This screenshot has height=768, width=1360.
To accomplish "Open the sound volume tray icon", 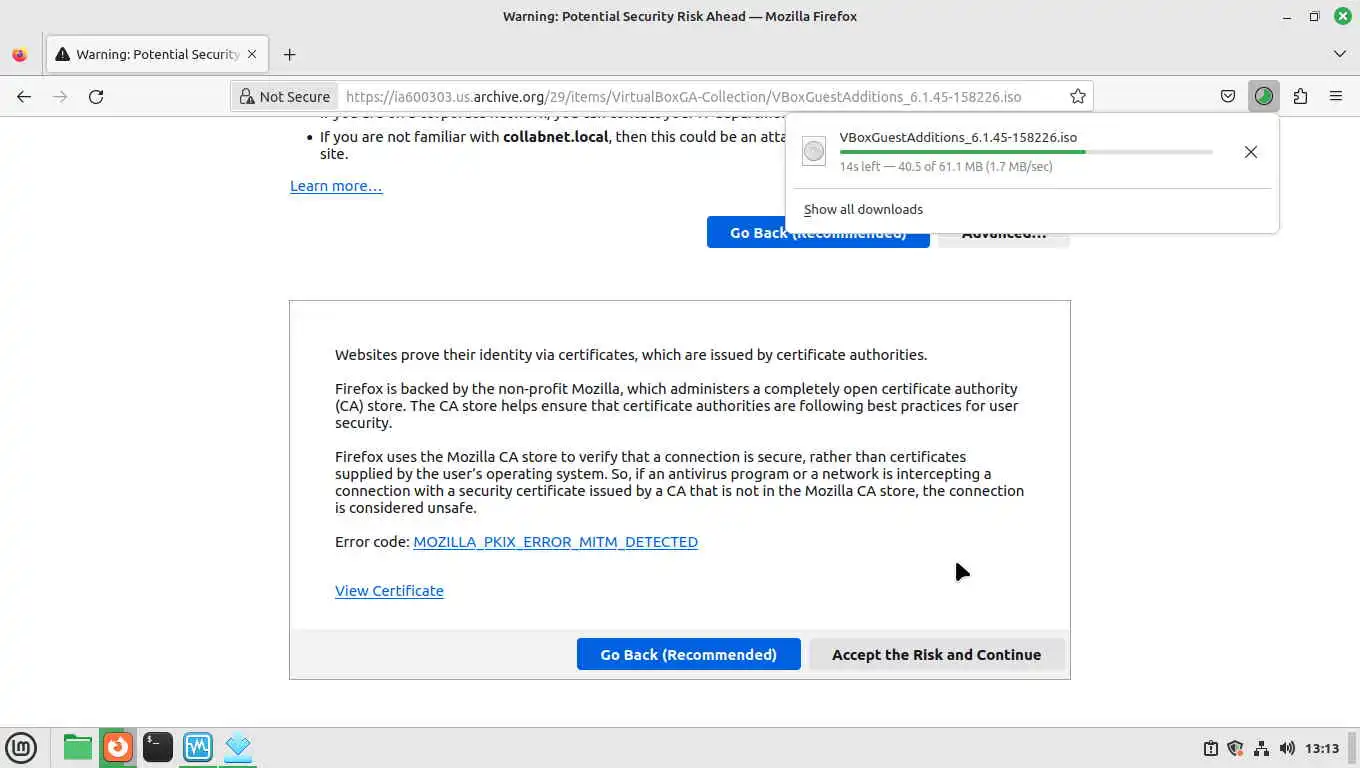I will (1287, 748).
